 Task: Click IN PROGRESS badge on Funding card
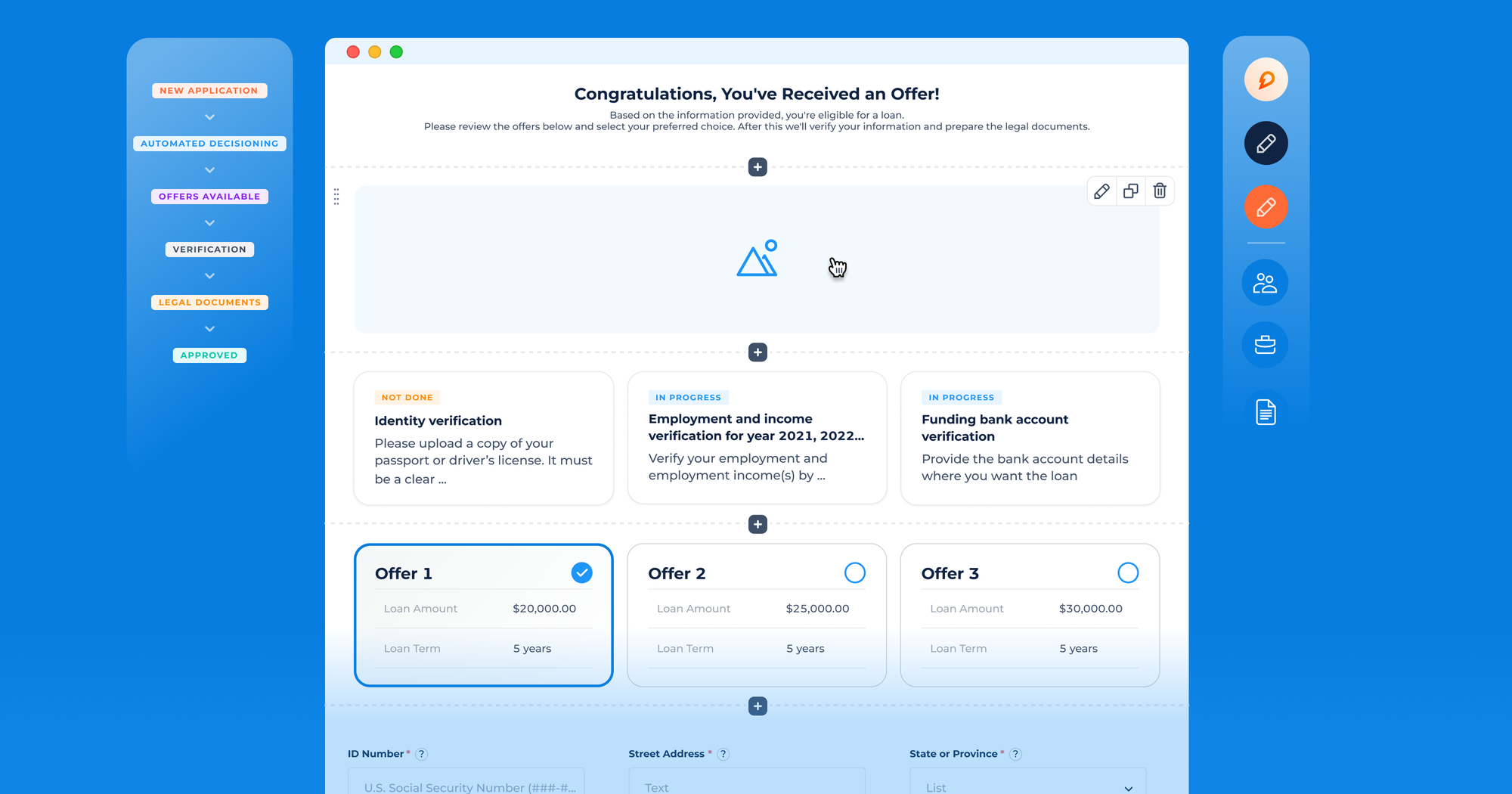point(961,398)
